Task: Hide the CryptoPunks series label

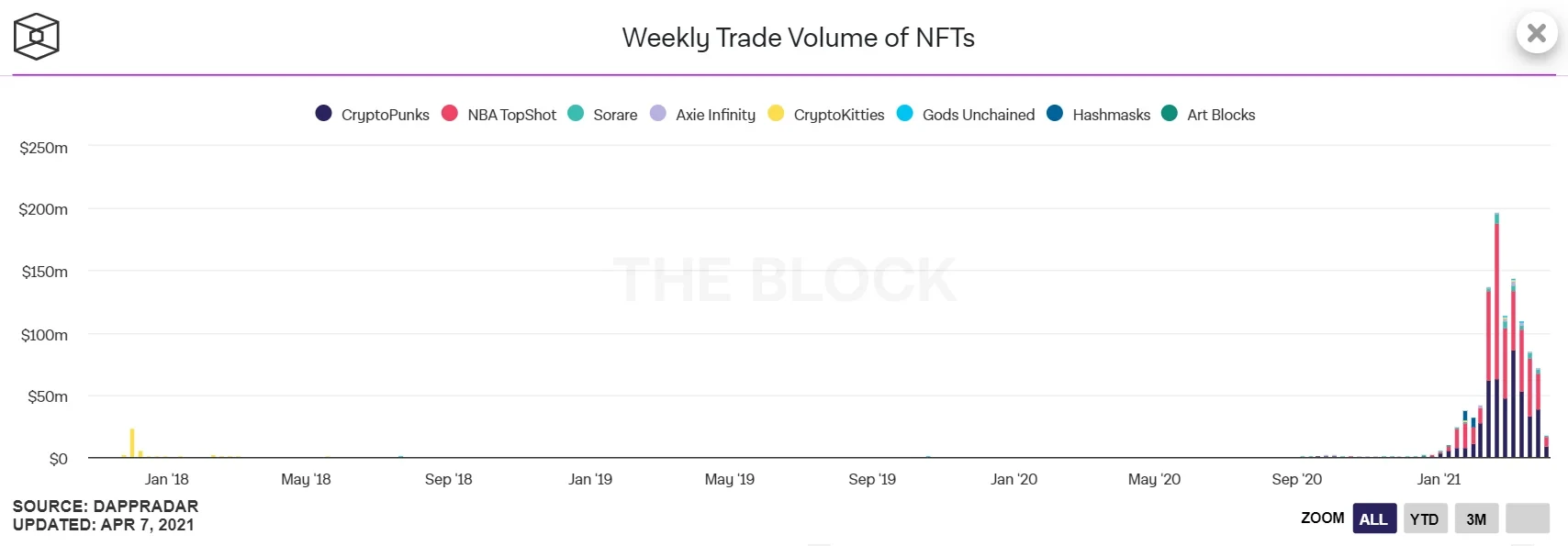Action: 386,115
